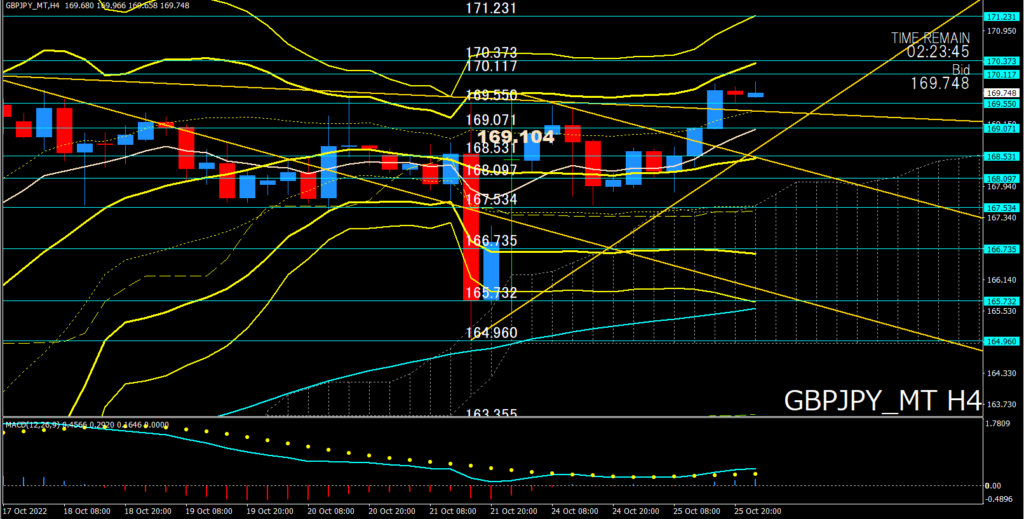Click the 169.071 tag on price axis
Viewport: 1024px width, 519px height.
pos(1002,128)
